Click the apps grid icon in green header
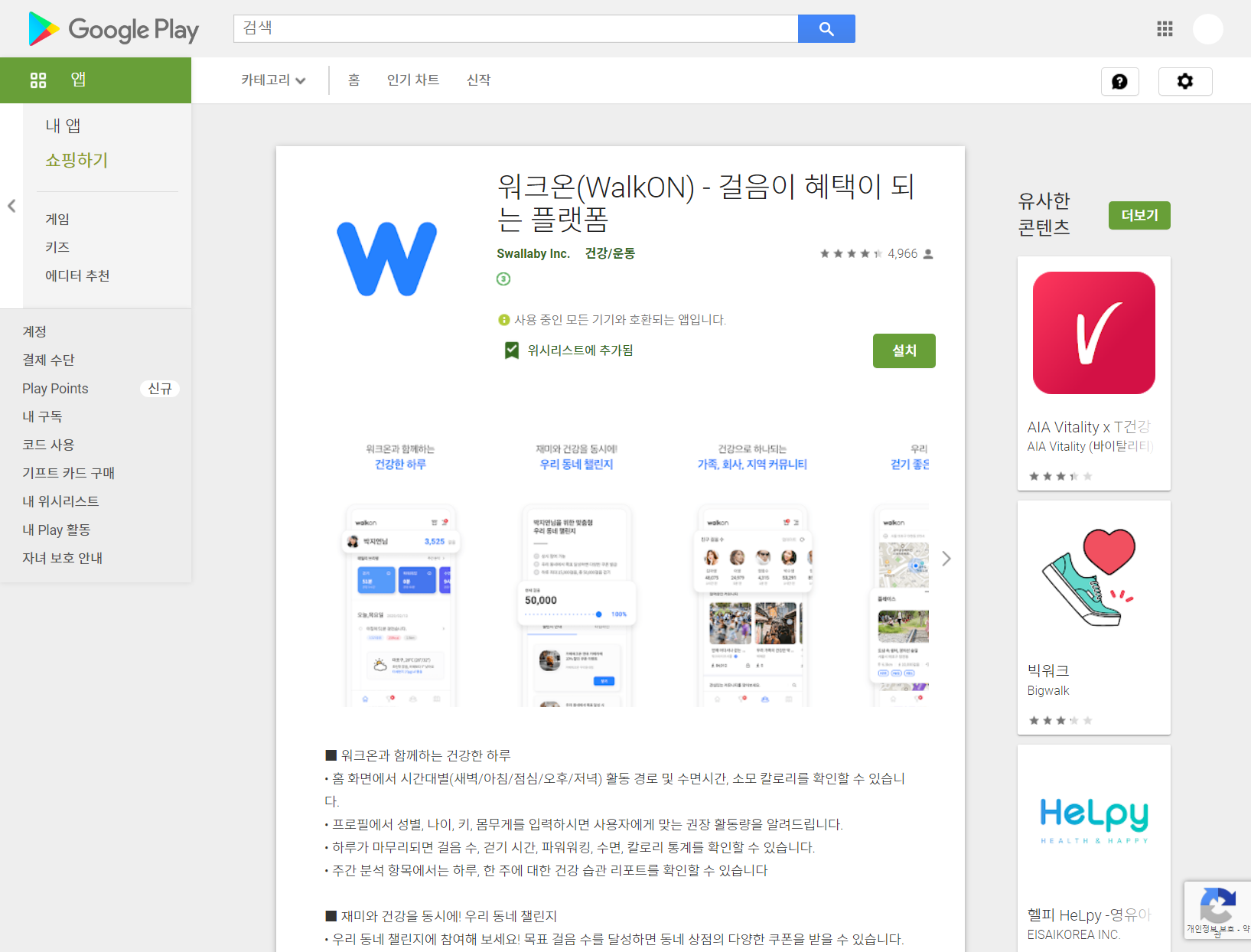The height and width of the screenshot is (952, 1251). (x=38, y=80)
